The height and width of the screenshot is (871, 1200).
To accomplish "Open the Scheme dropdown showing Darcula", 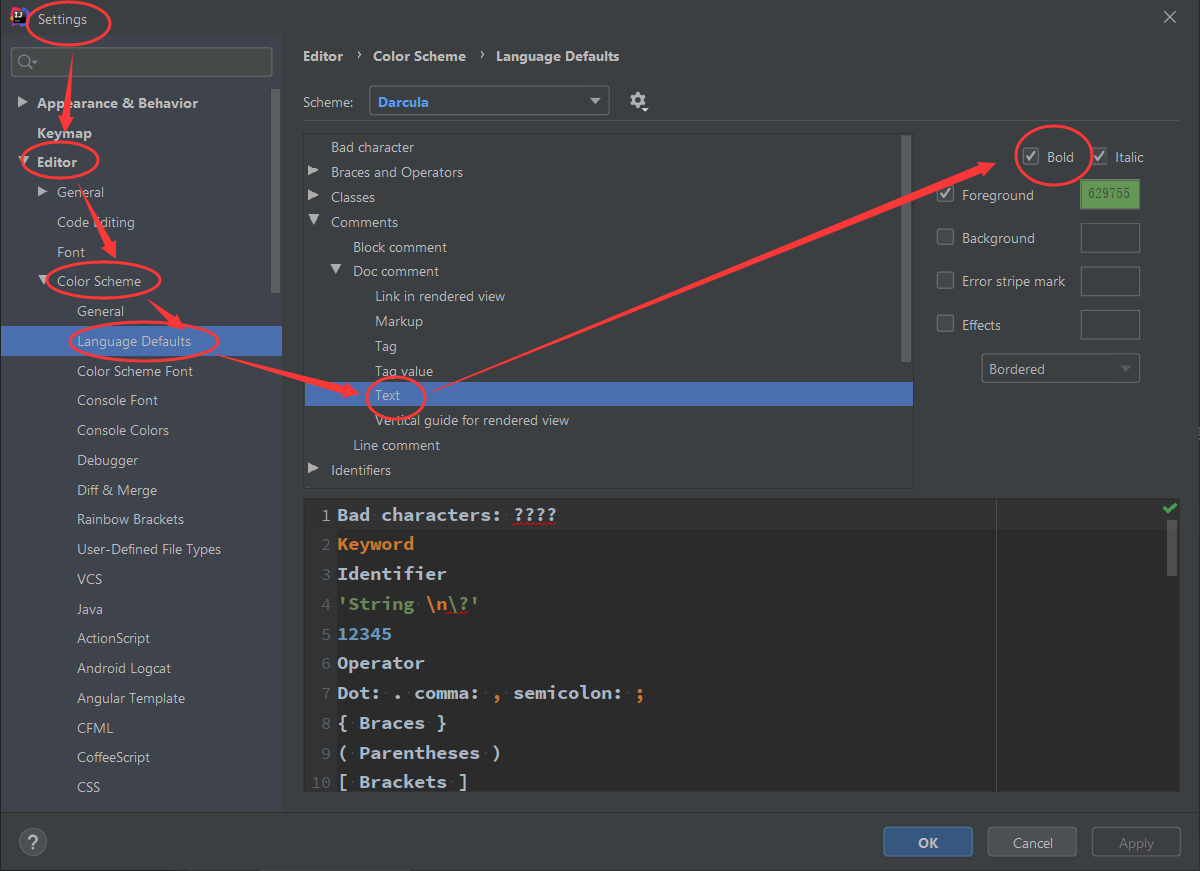I will [489, 101].
